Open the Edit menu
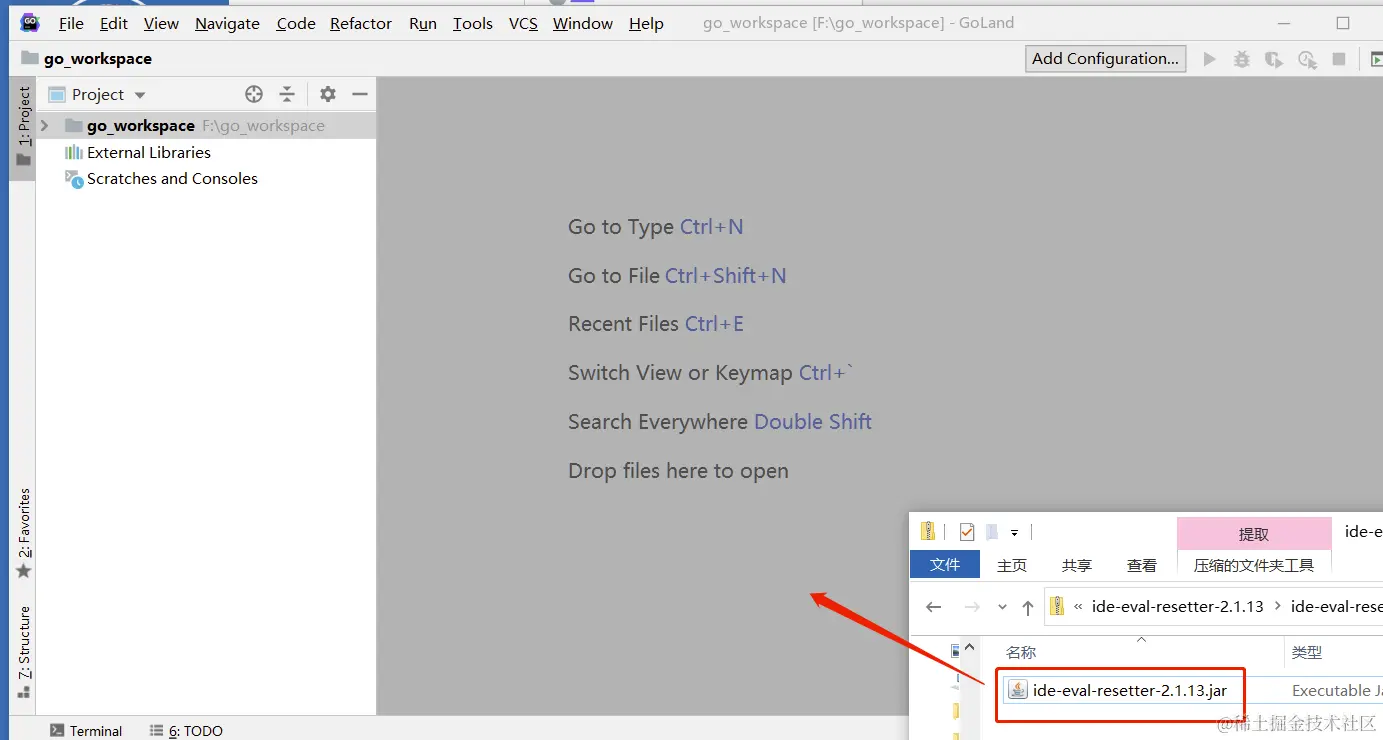This screenshot has height=740, width=1383. 114,23
